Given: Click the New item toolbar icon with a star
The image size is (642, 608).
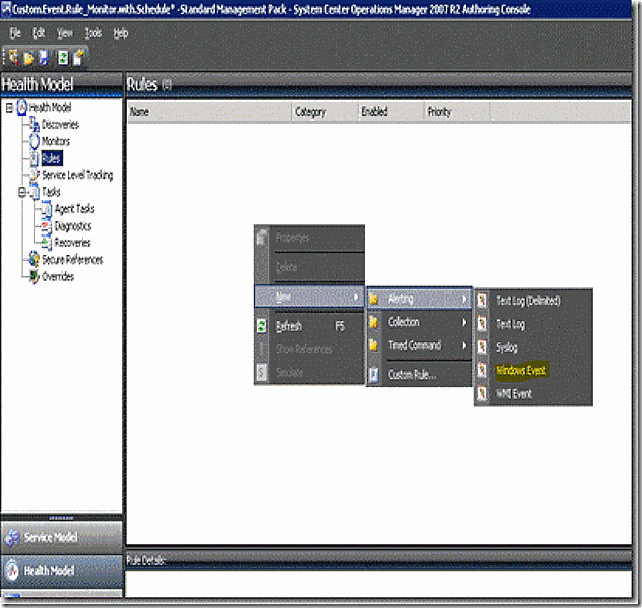Looking at the screenshot, I should point(78,58).
